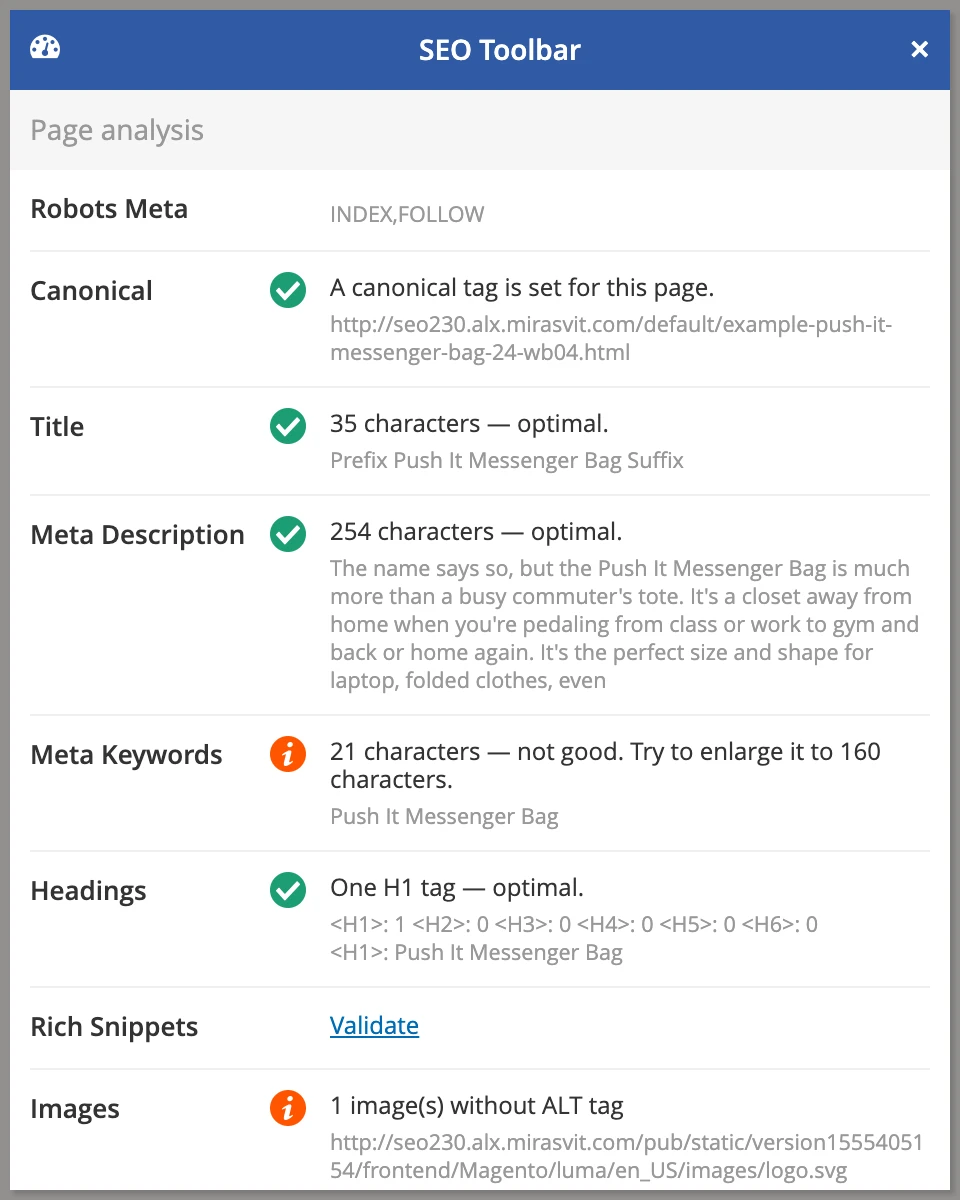Screen dimensions: 960x1200
Task: Click the SEO Toolbar title text
Action: click(500, 49)
